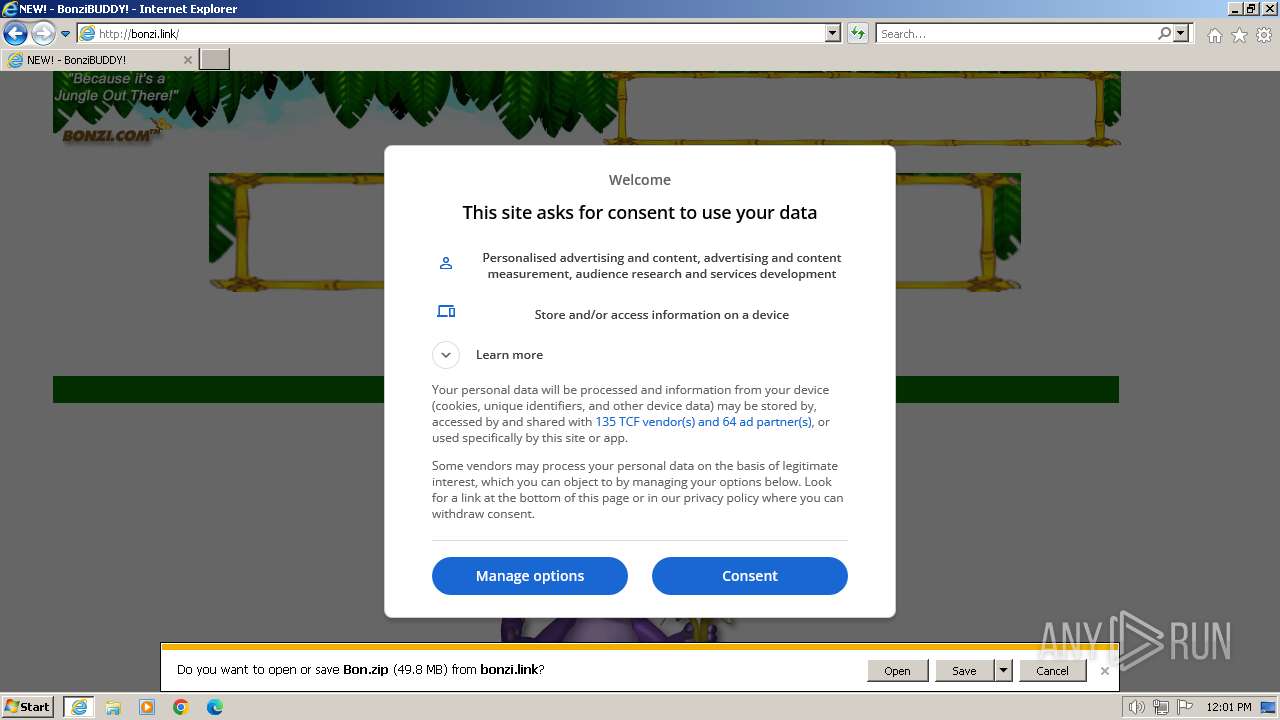Open the search provider dropdown arrow
This screenshot has width=1280, height=720.
pos(1181,34)
